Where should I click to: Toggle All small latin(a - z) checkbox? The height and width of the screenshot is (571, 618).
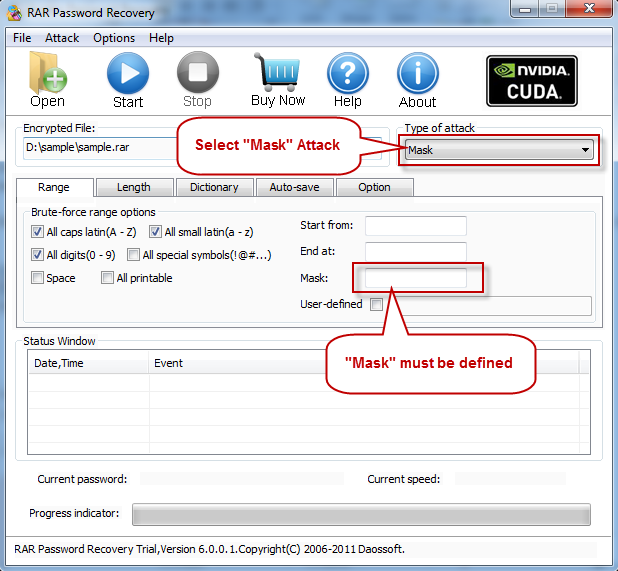tap(155, 232)
